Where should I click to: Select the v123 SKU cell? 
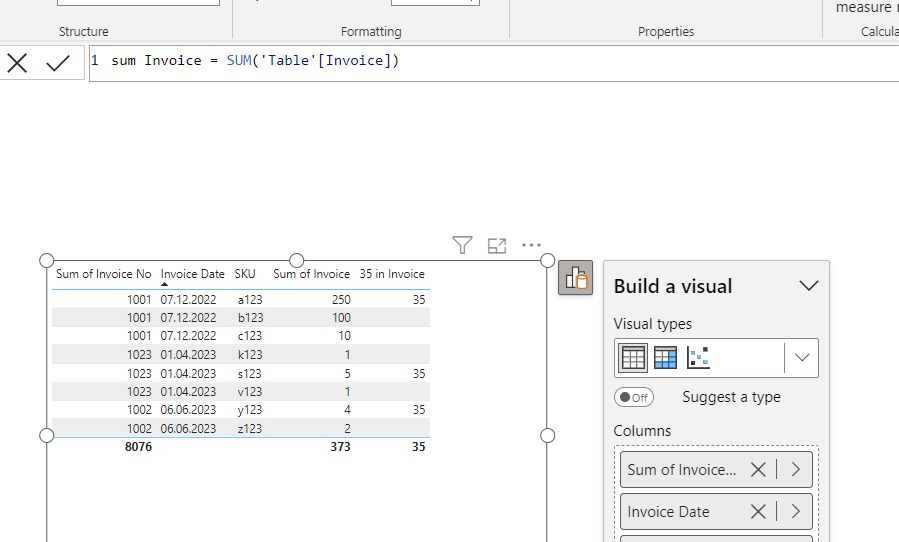coord(250,392)
